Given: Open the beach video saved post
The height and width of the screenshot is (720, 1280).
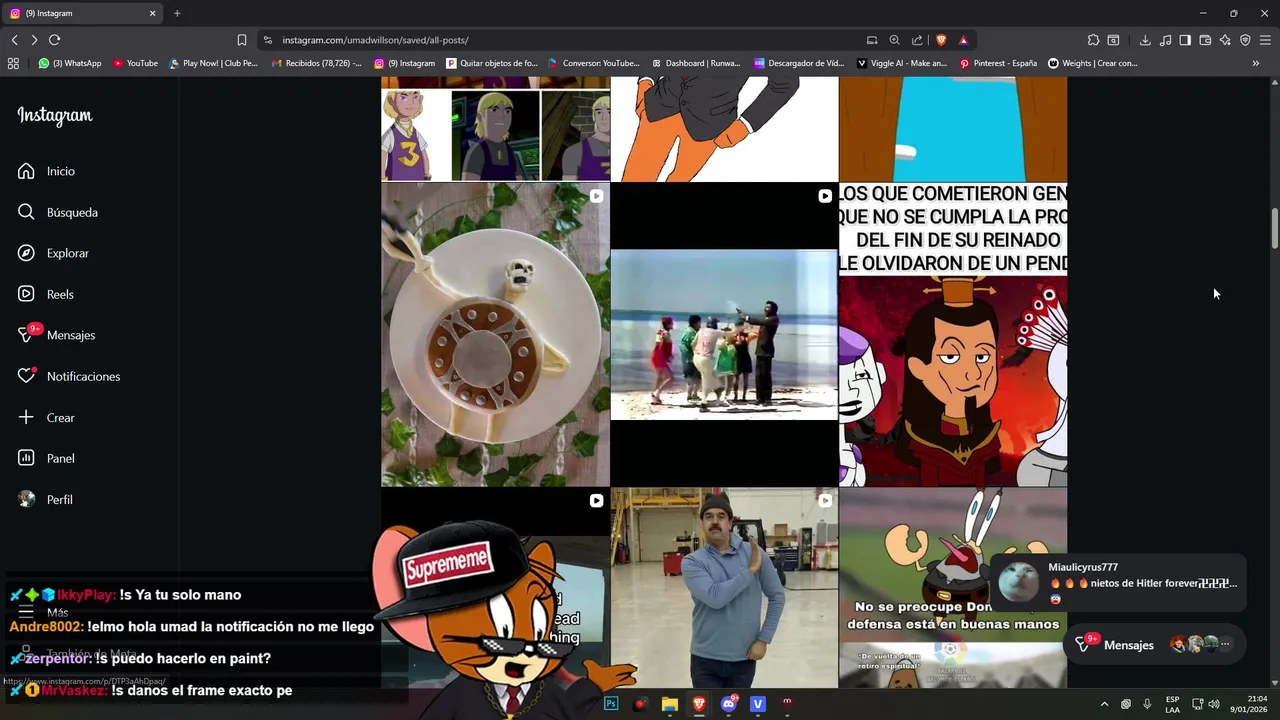Looking at the screenshot, I should tap(724, 334).
